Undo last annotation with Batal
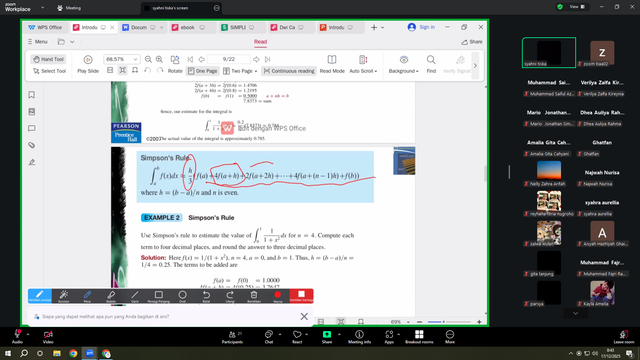This screenshot has width=640, height=360. (206, 296)
